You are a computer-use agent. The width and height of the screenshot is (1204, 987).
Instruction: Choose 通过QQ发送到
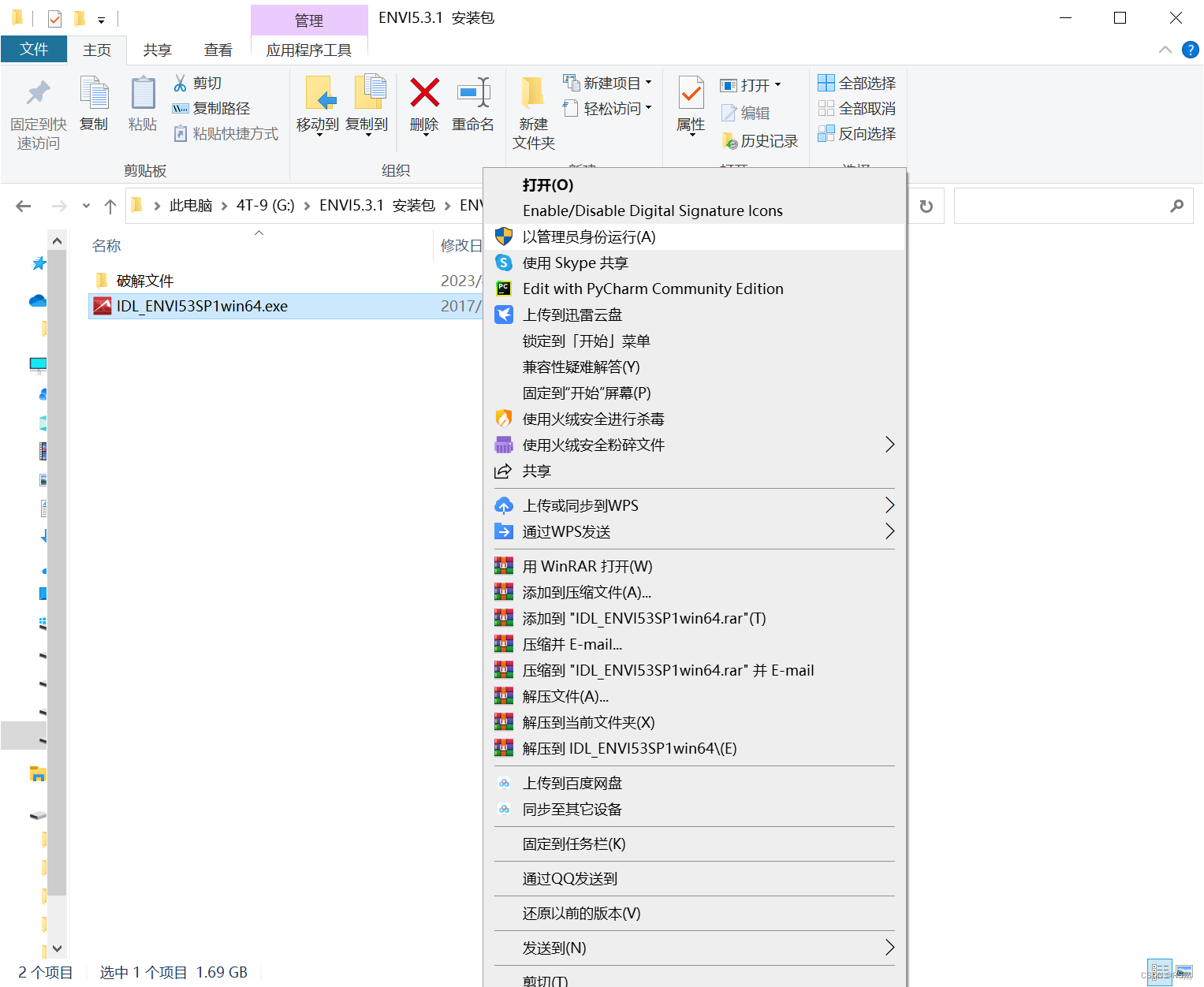click(x=695, y=878)
